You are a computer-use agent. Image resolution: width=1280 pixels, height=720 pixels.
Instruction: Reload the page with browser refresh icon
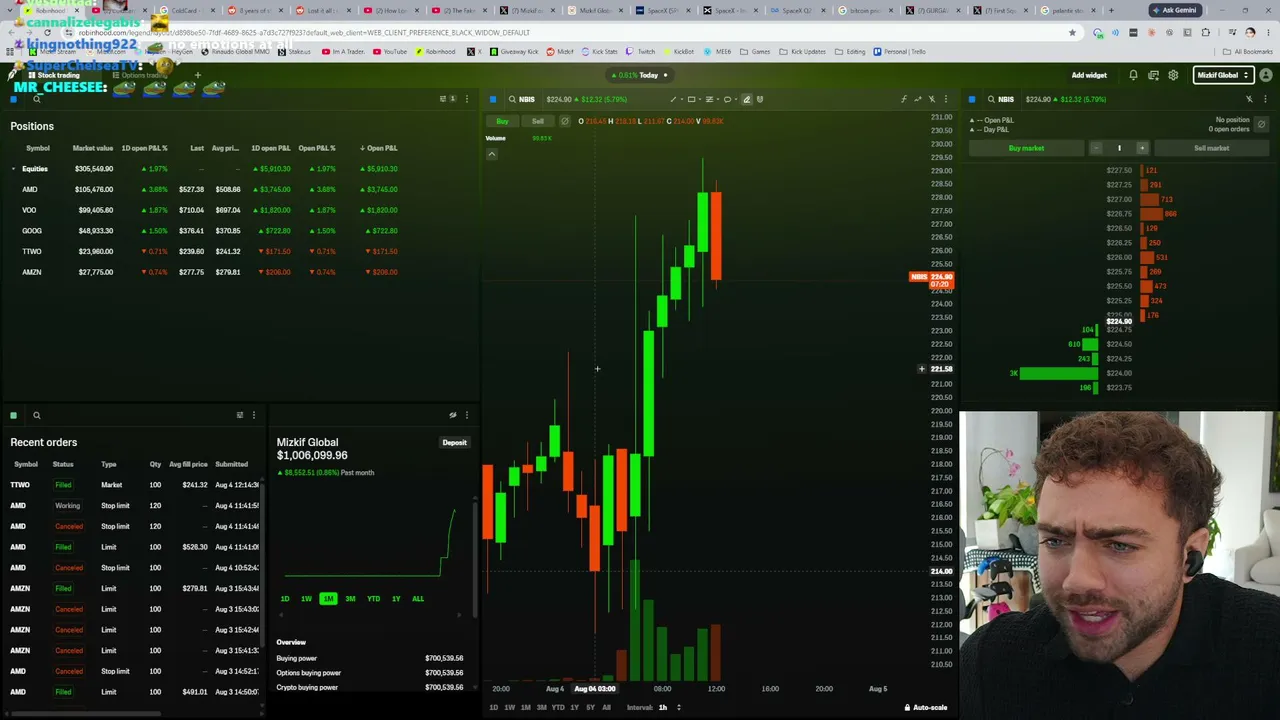47,32
